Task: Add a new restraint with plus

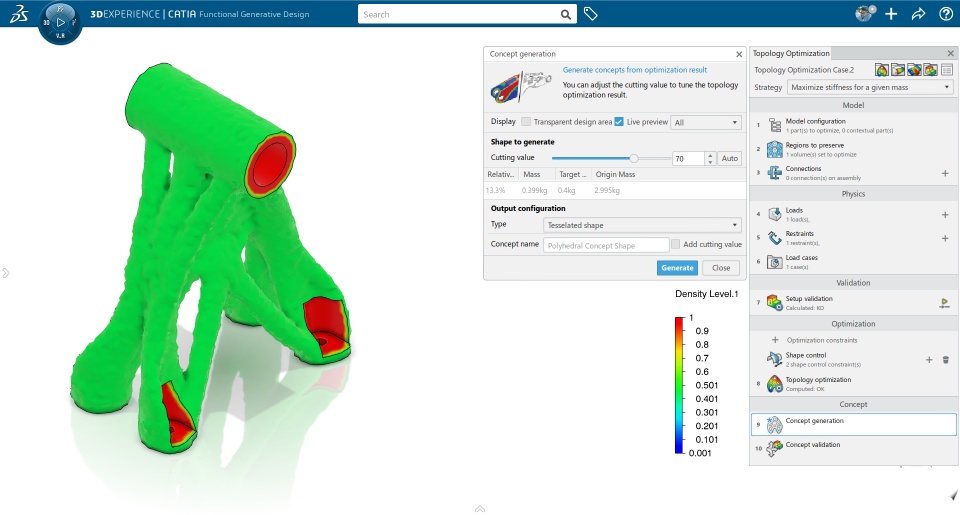Action: point(945,238)
